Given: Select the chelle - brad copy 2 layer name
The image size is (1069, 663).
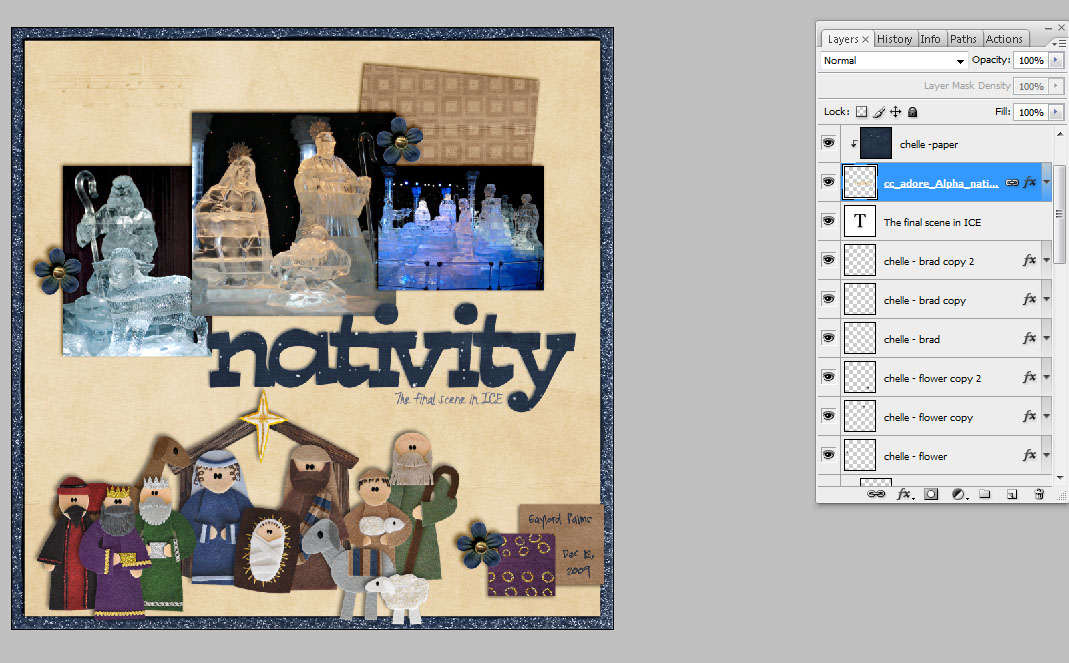Looking at the screenshot, I should click(929, 261).
